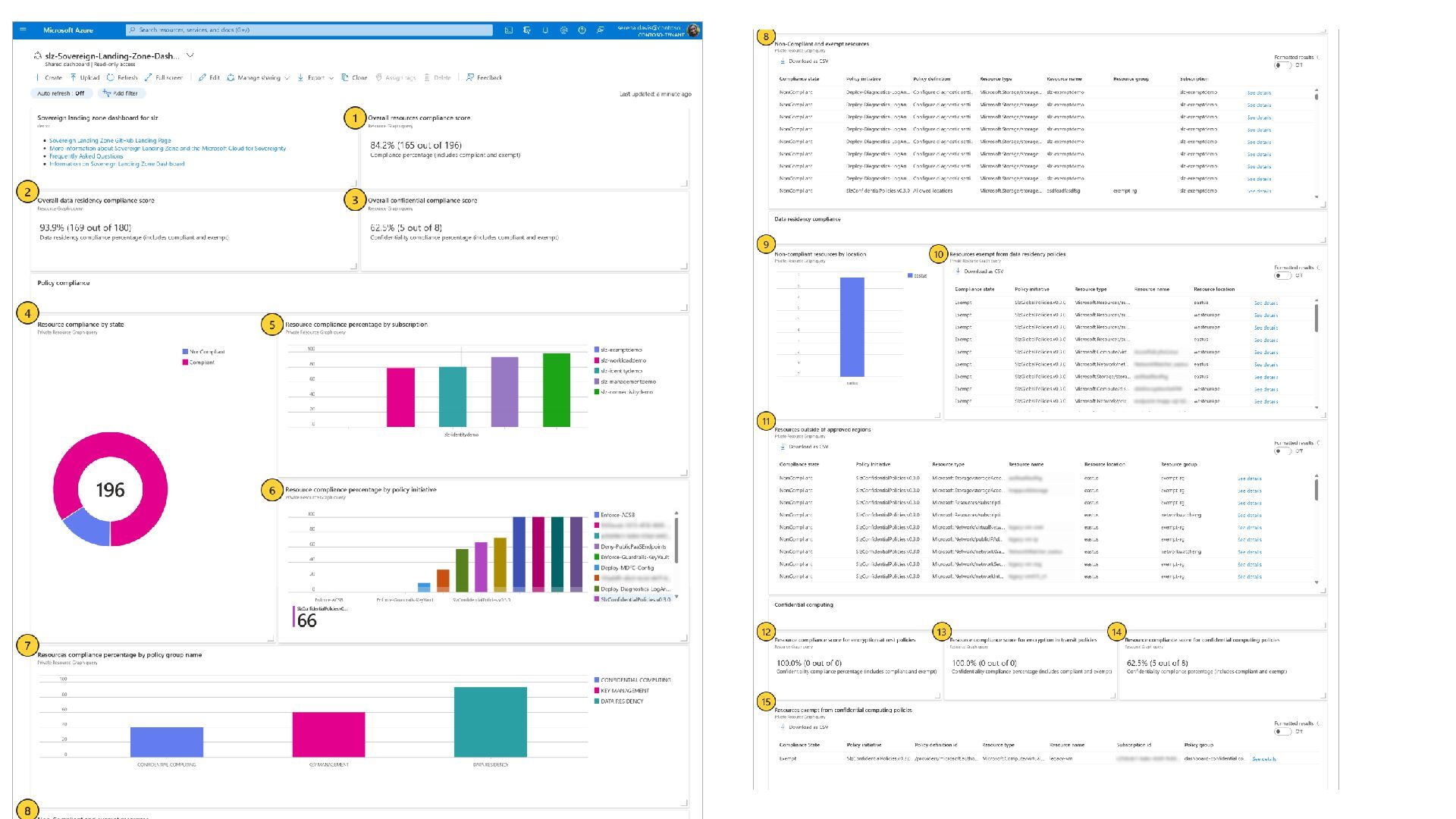Toggle Formatted results for data residency exempt resources
This screenshot has height=819, width=1456.
1282,275
